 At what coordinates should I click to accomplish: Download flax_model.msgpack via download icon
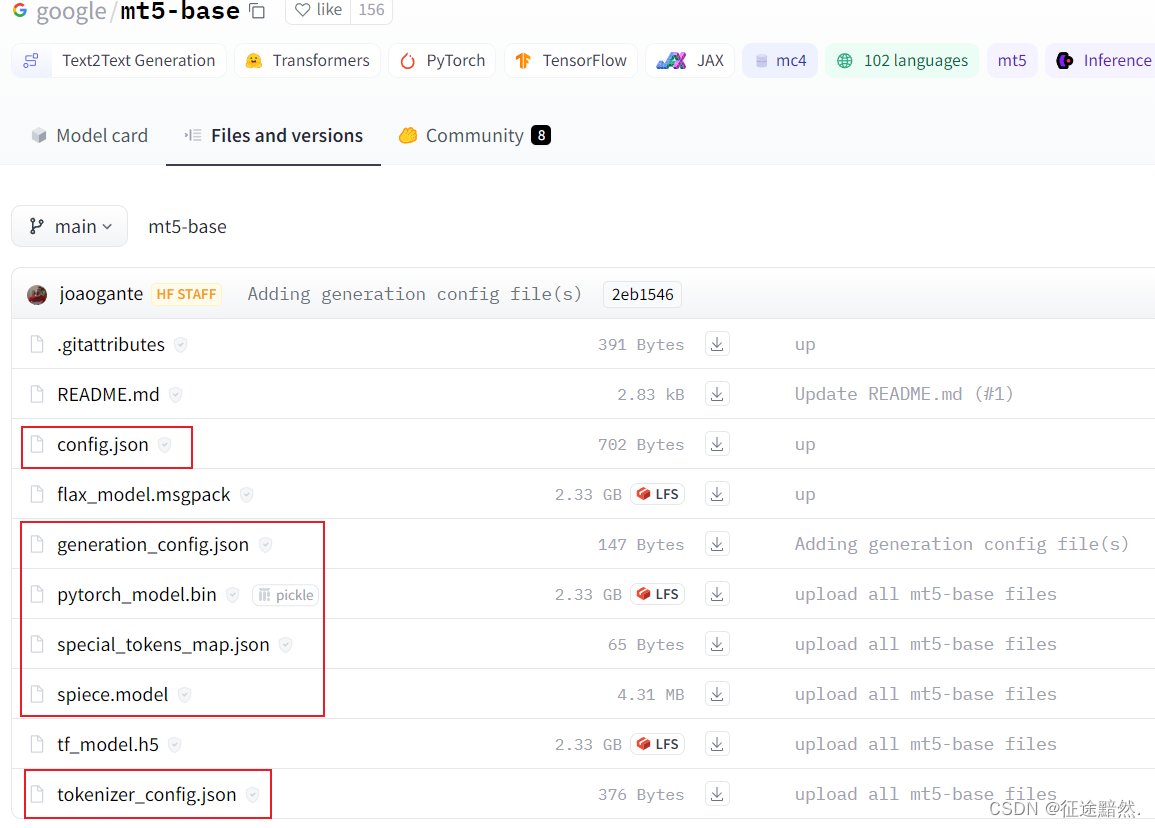[x=717, y=494]
